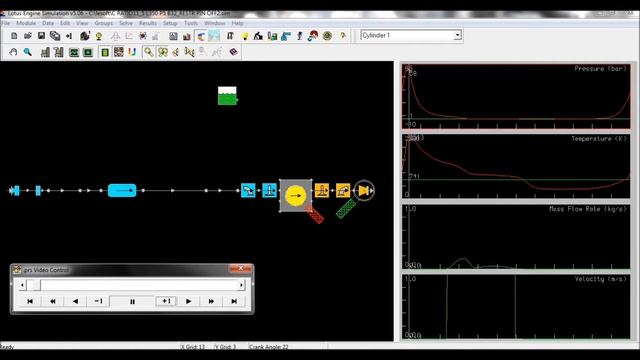Select the green fuel tank element
Image resolution: width=640 pixels, height=360 pixels.
(x=227, y=96)
